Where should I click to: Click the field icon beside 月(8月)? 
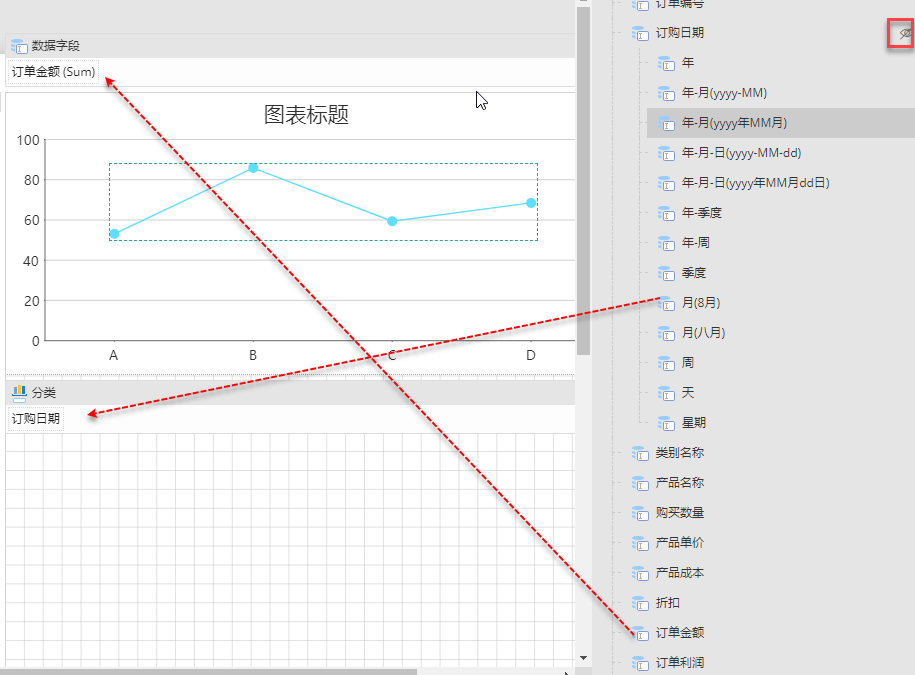(667, 303)
